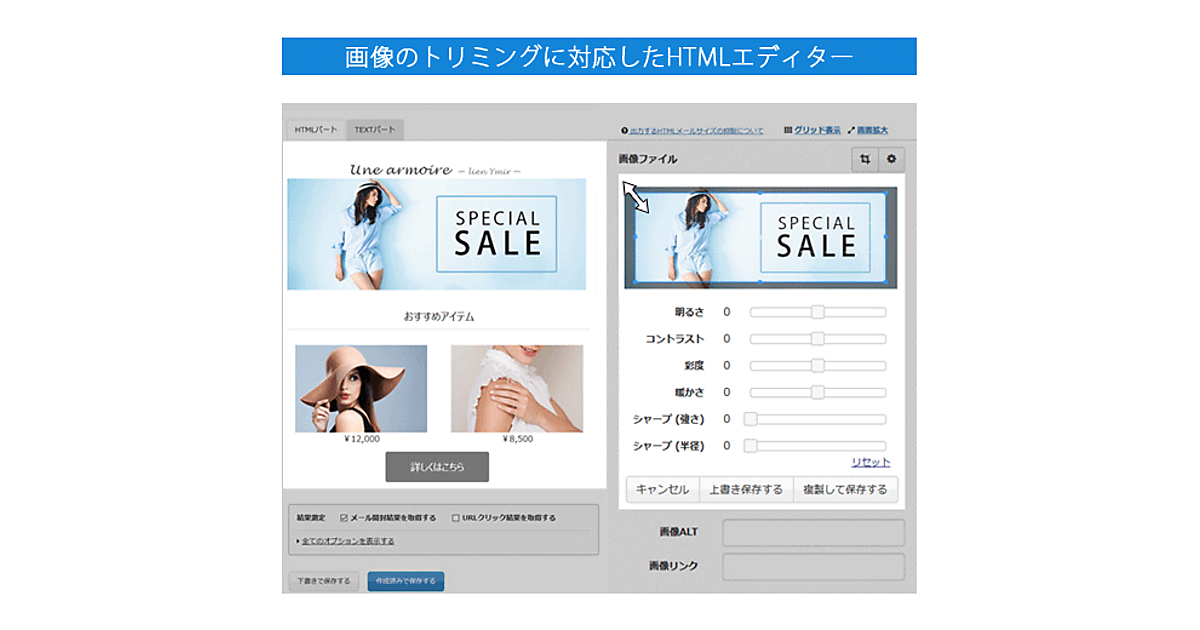
Task: Click the コントラスト slider handle
Action: [x=818, y=339]
